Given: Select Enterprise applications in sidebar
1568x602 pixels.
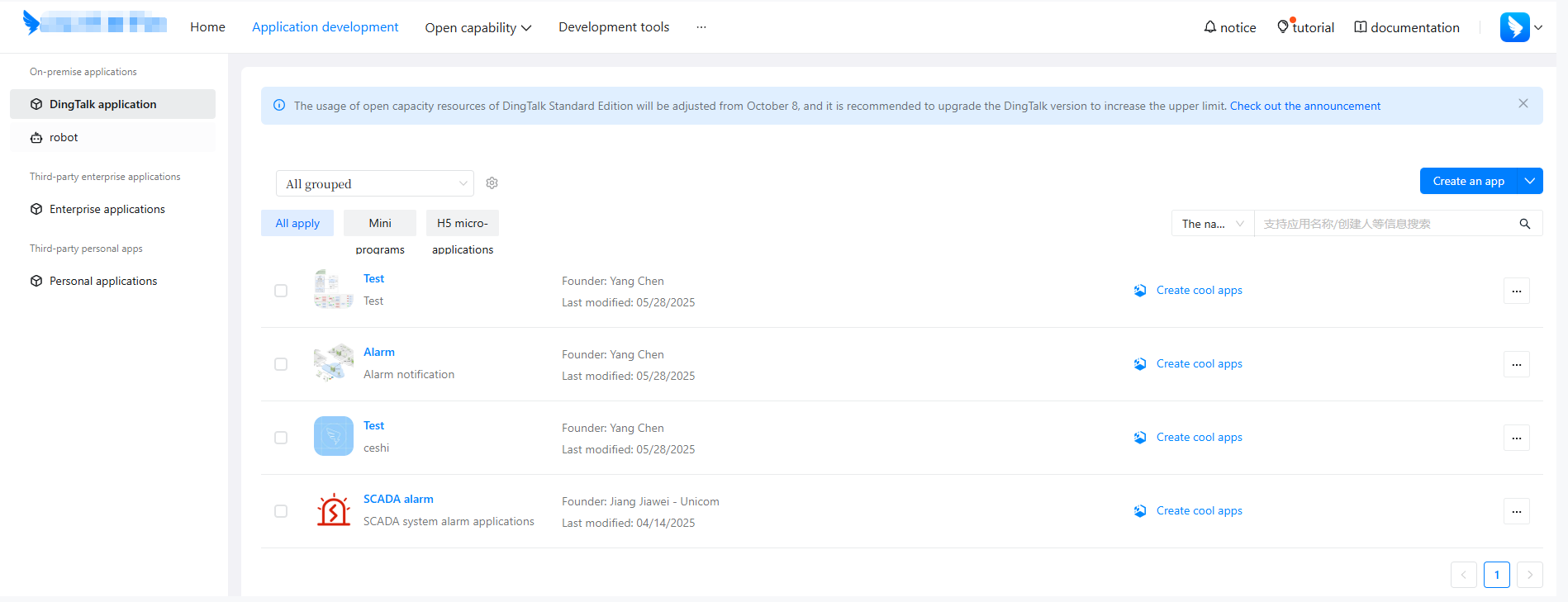Looking at the screenshot, I should pos(107,210).
